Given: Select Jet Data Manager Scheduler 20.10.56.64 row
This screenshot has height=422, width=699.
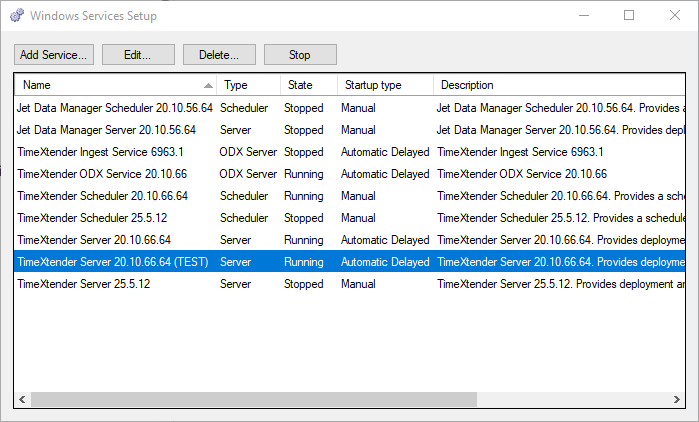Looking at the screenshot, I should [350, 108].
